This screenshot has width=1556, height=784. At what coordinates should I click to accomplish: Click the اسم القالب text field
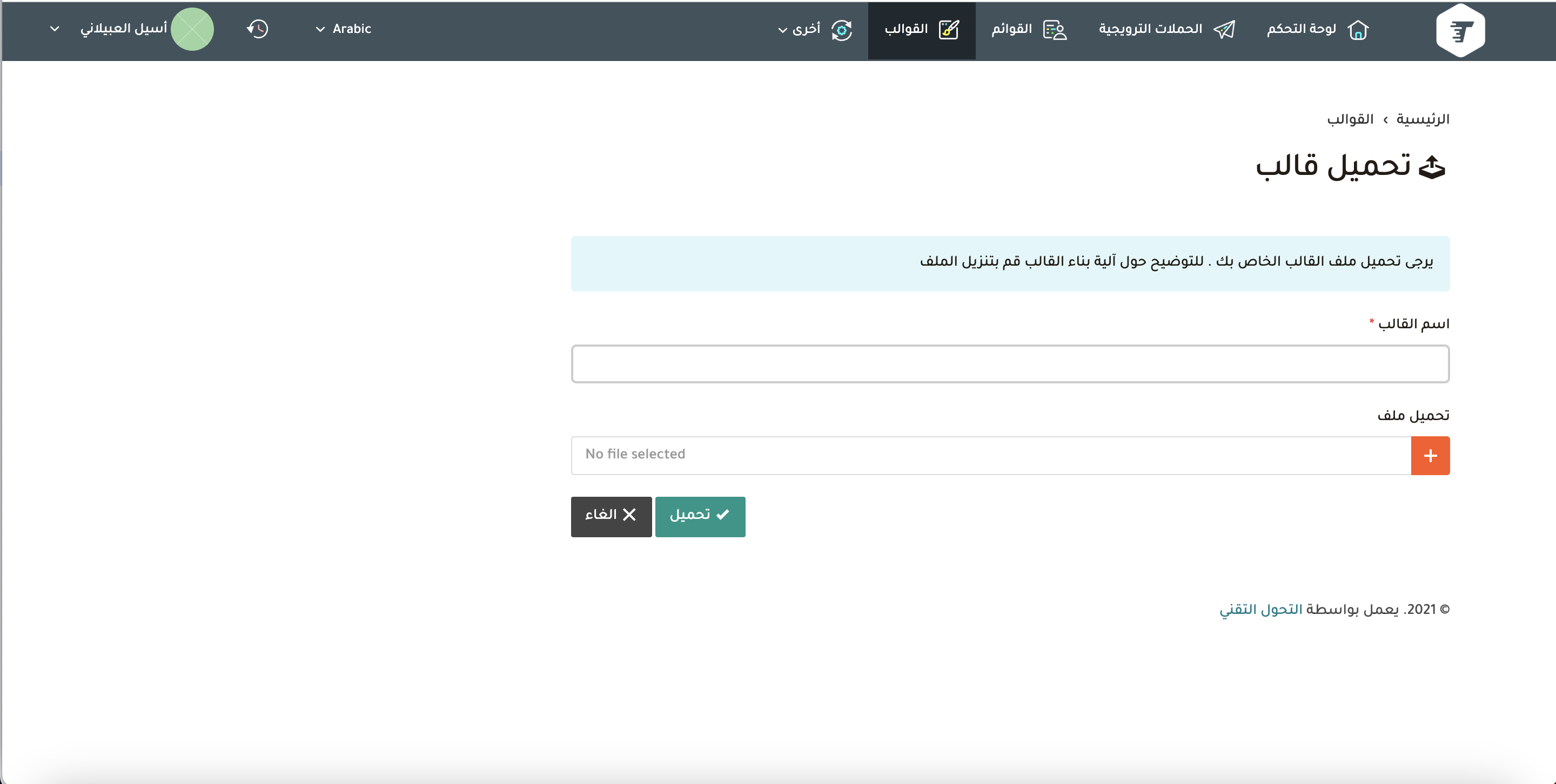click(1010, 364)
